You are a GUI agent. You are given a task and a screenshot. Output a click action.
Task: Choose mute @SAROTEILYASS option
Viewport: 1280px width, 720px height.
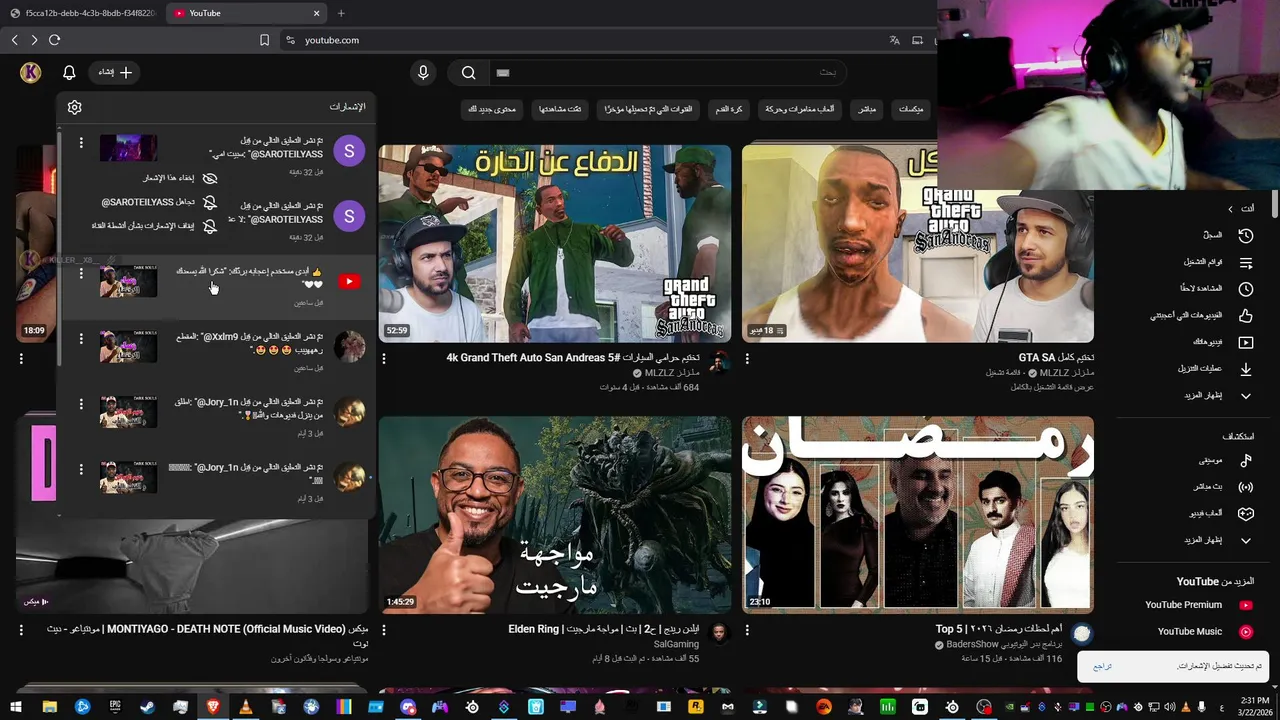(159, 202)
